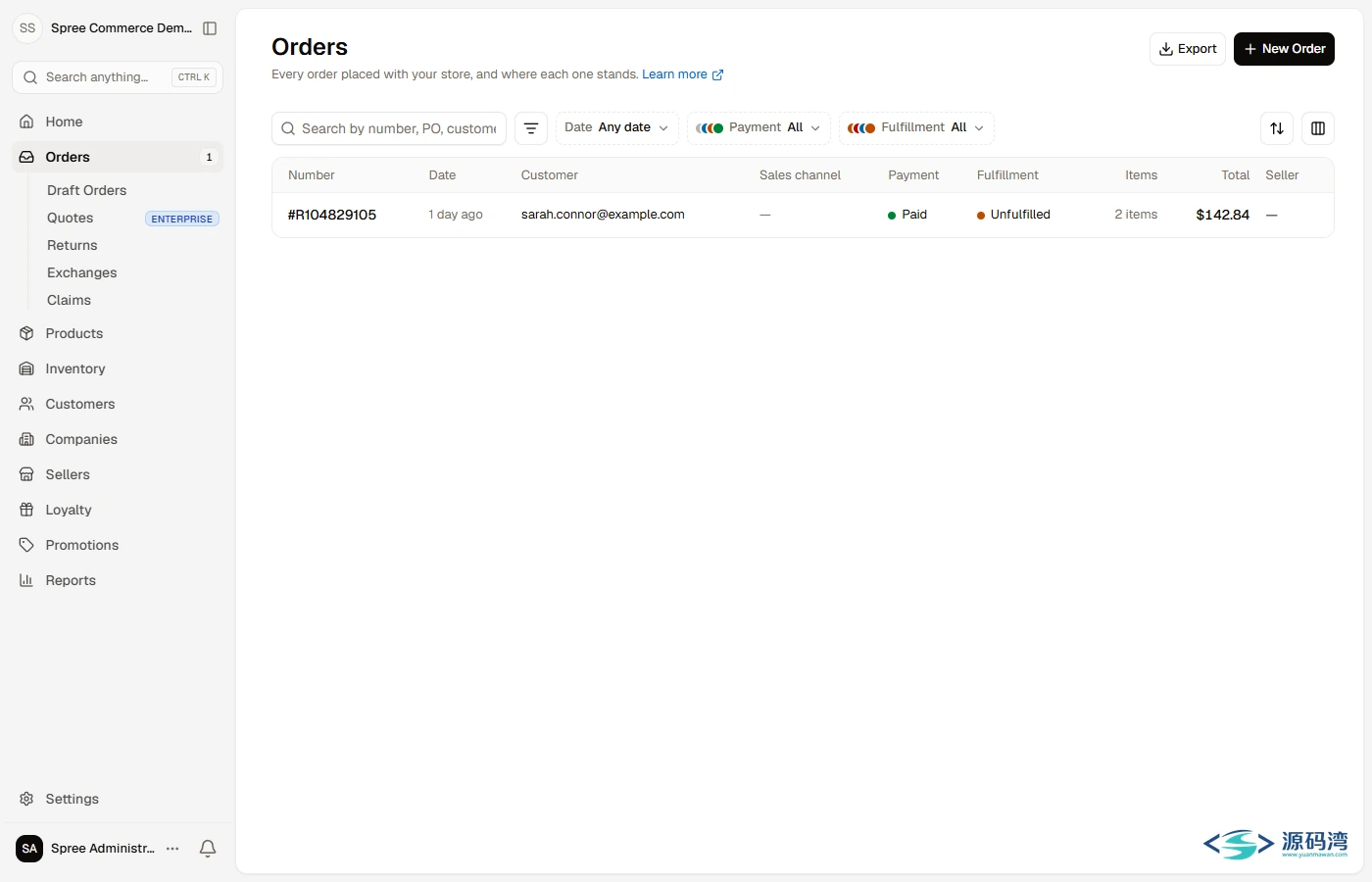Click the Customers people icon
The width and height of the screenshot is (1372, 882).
(x=26, y=404)
